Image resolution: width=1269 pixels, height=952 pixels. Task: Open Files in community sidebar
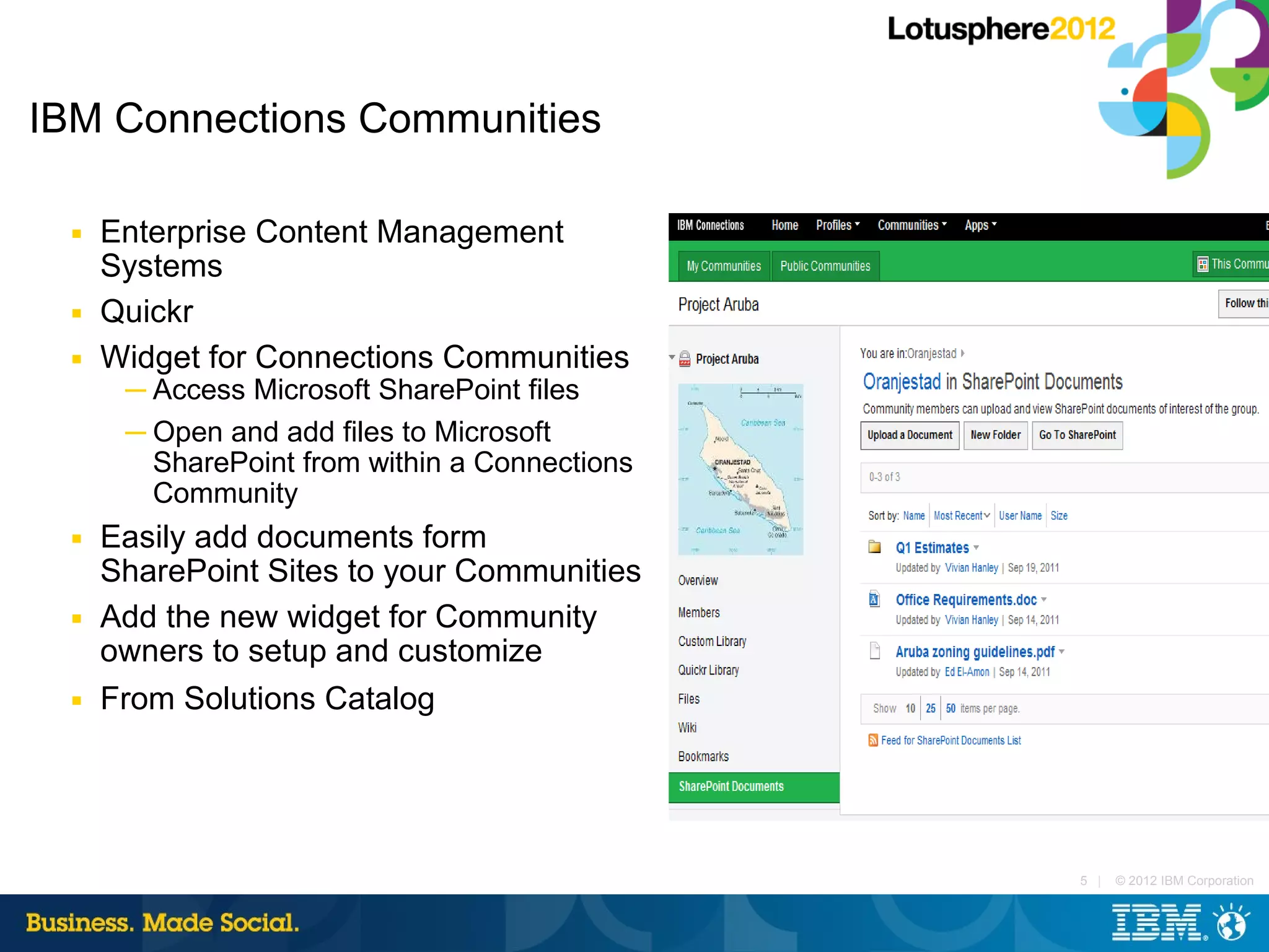pos(688,699)
